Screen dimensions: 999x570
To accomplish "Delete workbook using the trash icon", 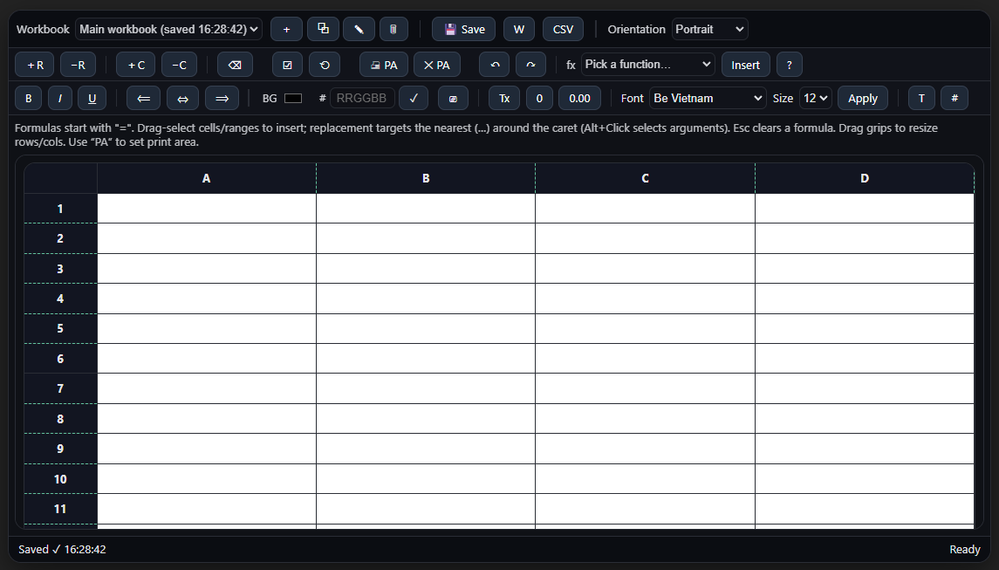I will coord(394,29).
